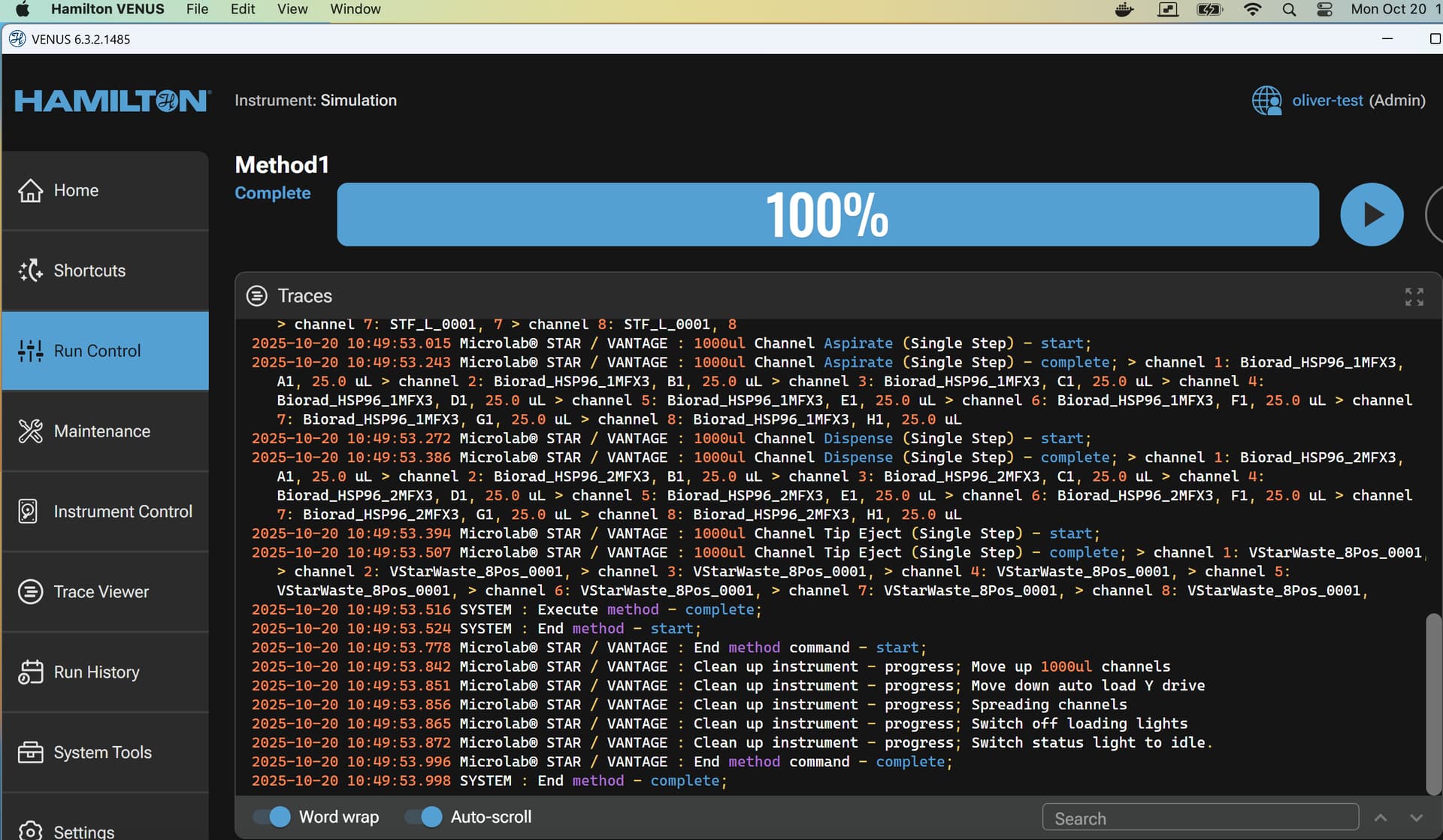This screenshot has width=1443, height=840.
Task: Open Shortcuts from the sidebar
Action: 30,270
